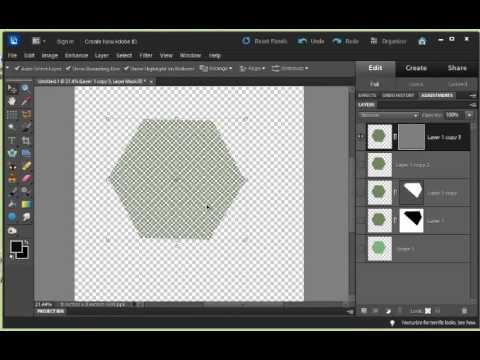Select the Sponge tool
This screenshot has width=480, height=360.
pyautogui.click(x=12, y=231)
